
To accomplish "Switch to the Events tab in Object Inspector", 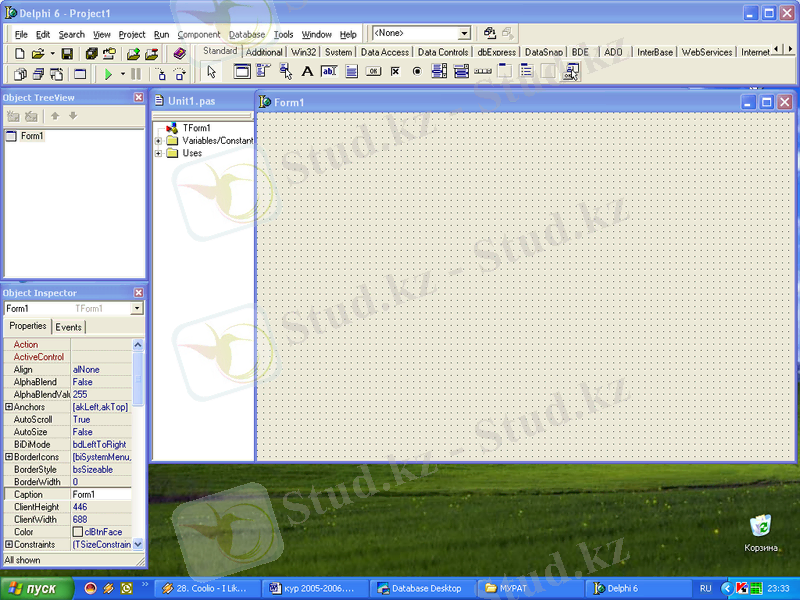I will click(69, 326).
